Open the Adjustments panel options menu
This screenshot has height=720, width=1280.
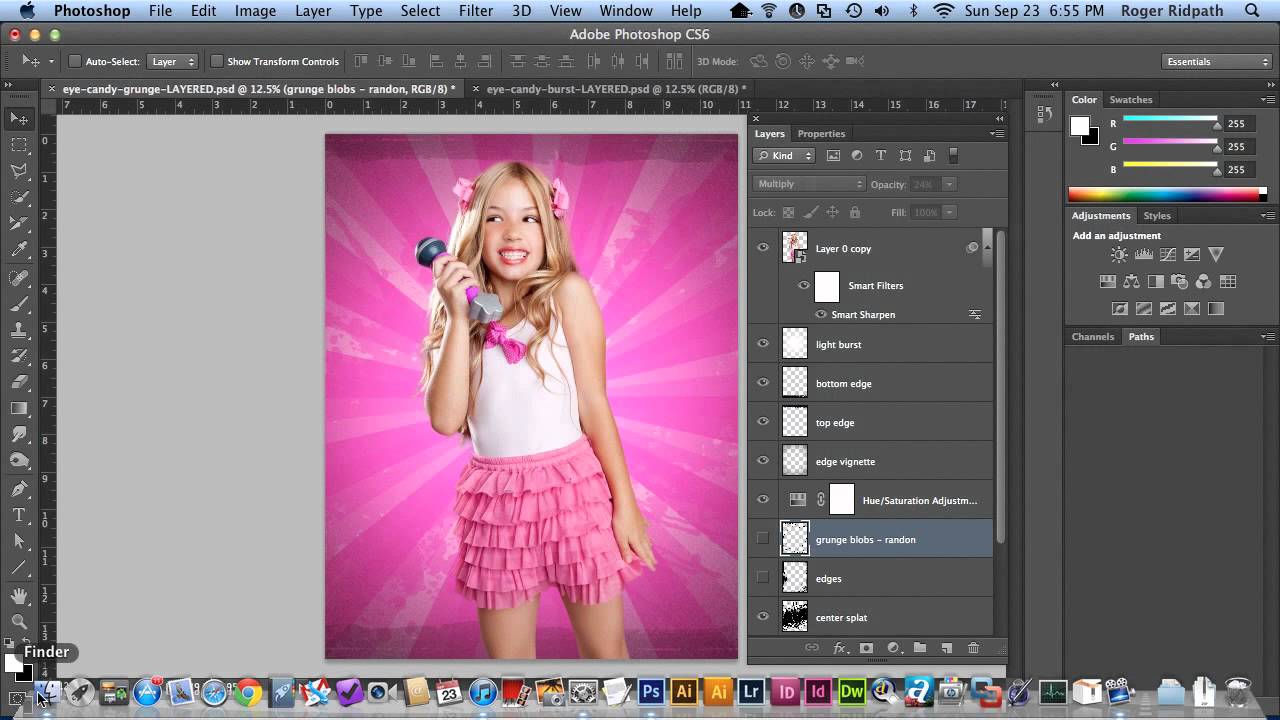click(x=1268, y=215)
